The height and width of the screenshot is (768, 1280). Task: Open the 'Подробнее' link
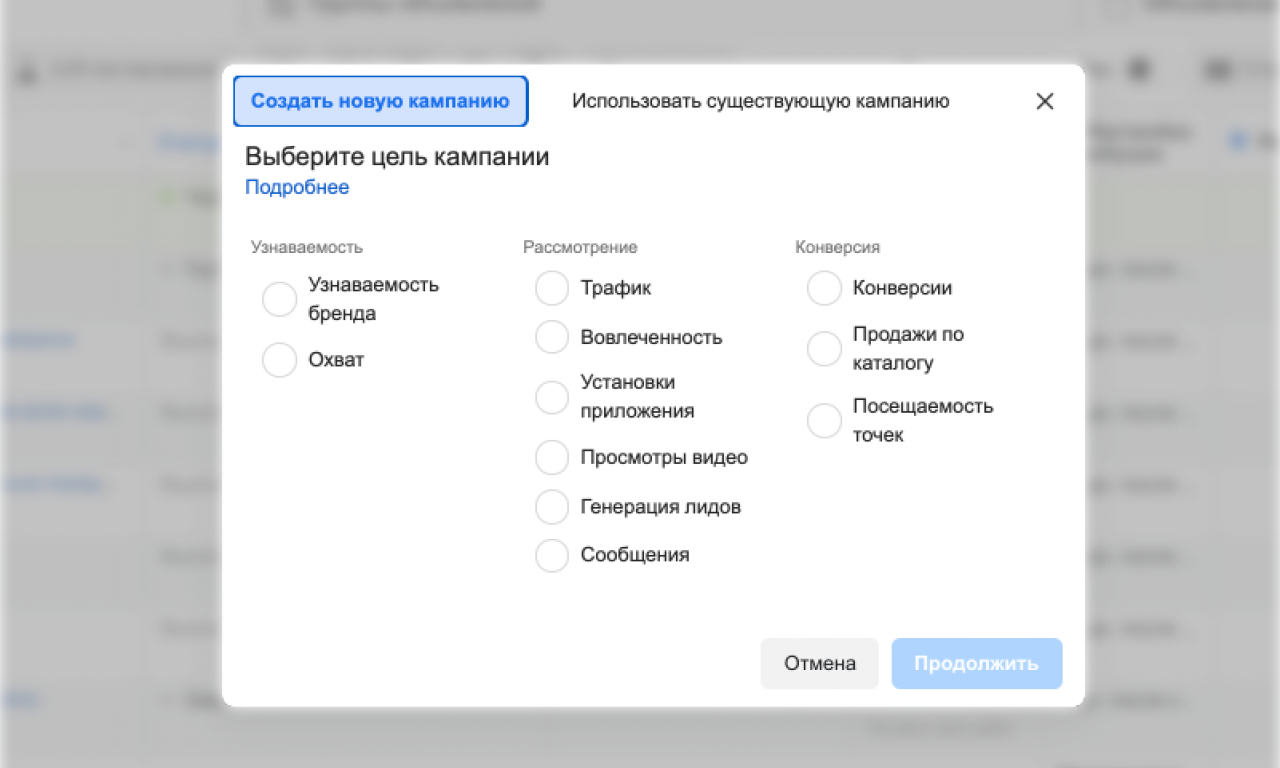(x=297, y=187)
